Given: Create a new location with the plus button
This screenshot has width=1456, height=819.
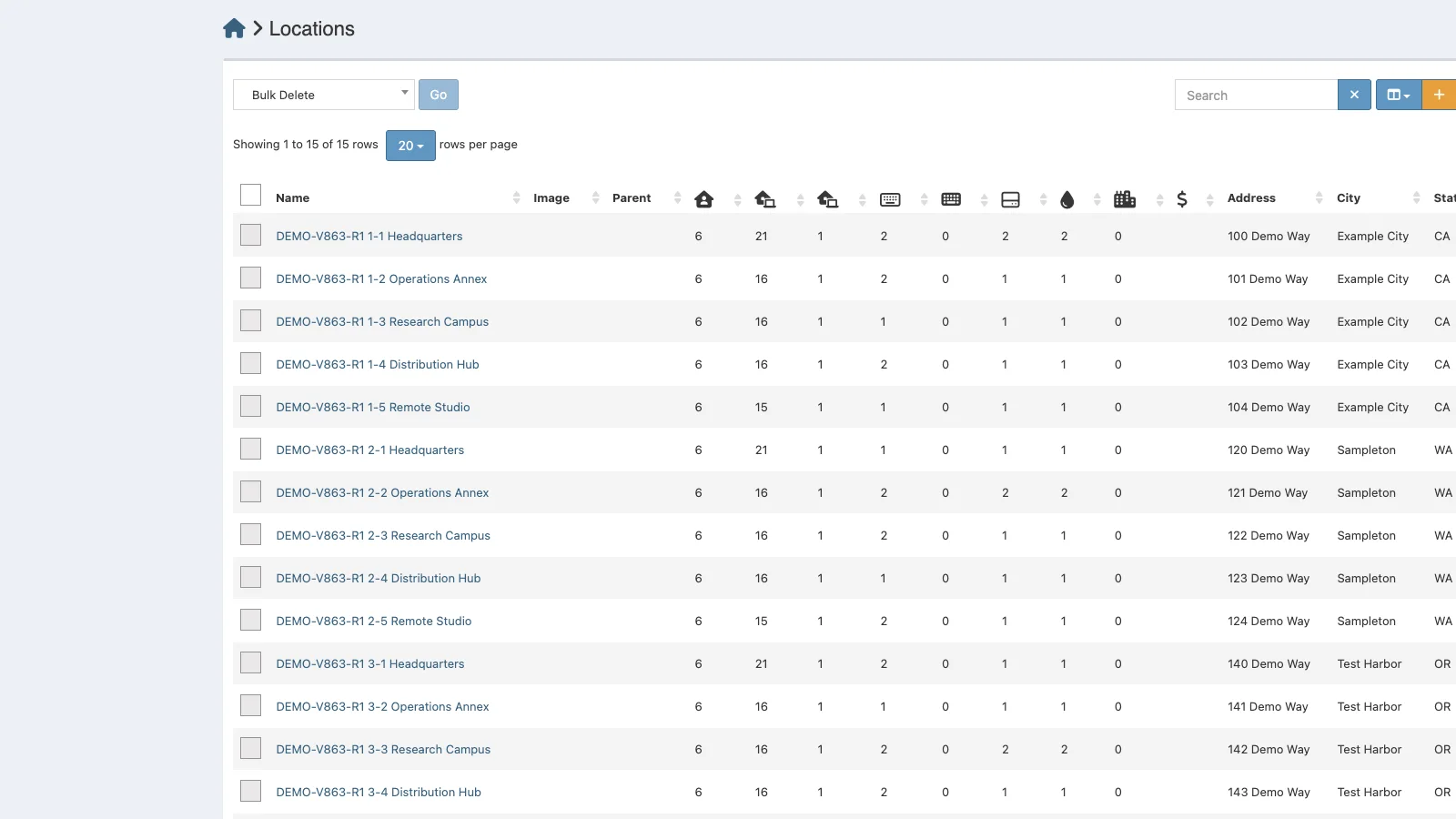Looking at the screenshot, I should [x=1439, y=95].
